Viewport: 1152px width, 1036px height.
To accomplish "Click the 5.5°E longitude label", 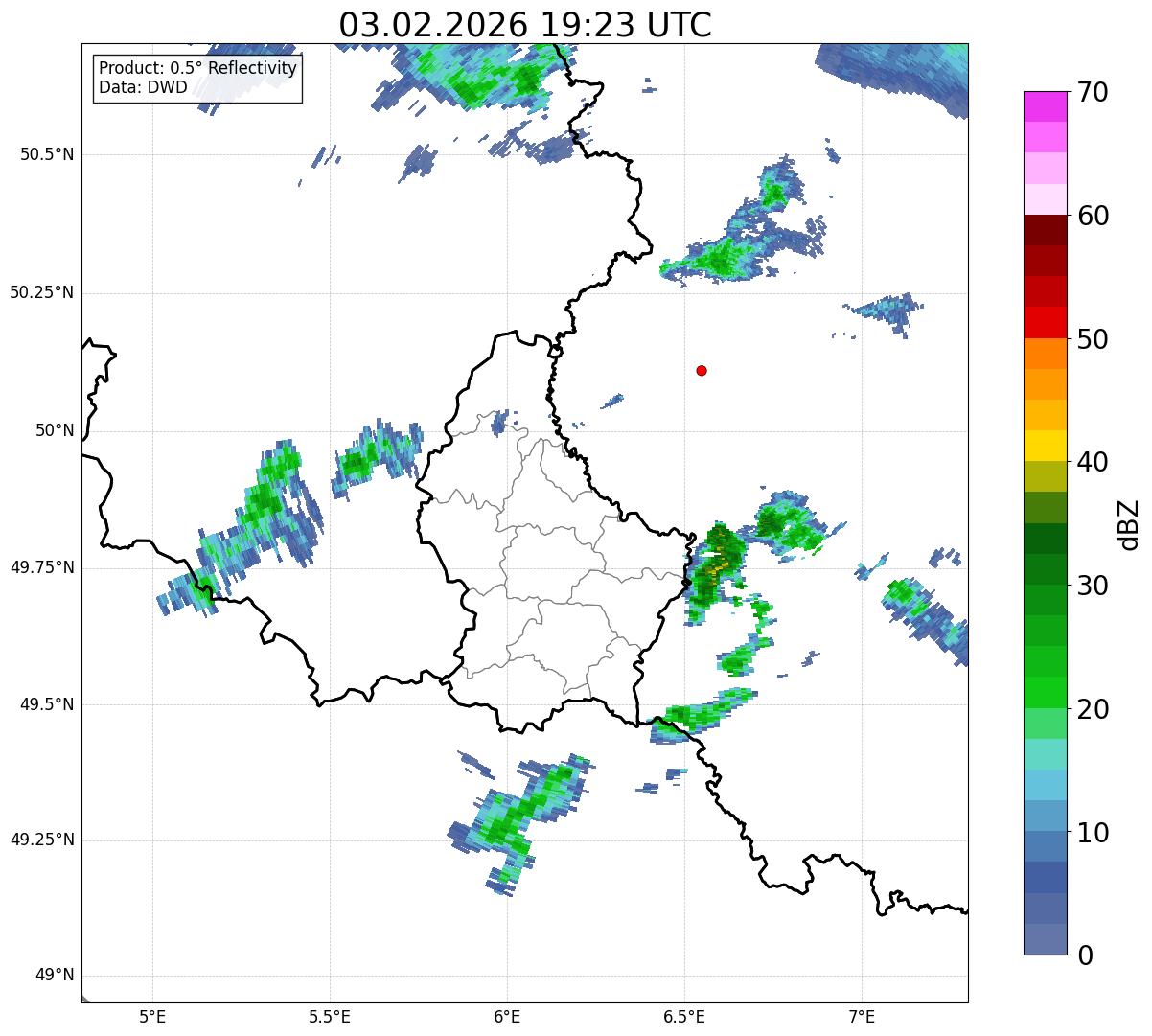I will click(x=330, y=1016).
